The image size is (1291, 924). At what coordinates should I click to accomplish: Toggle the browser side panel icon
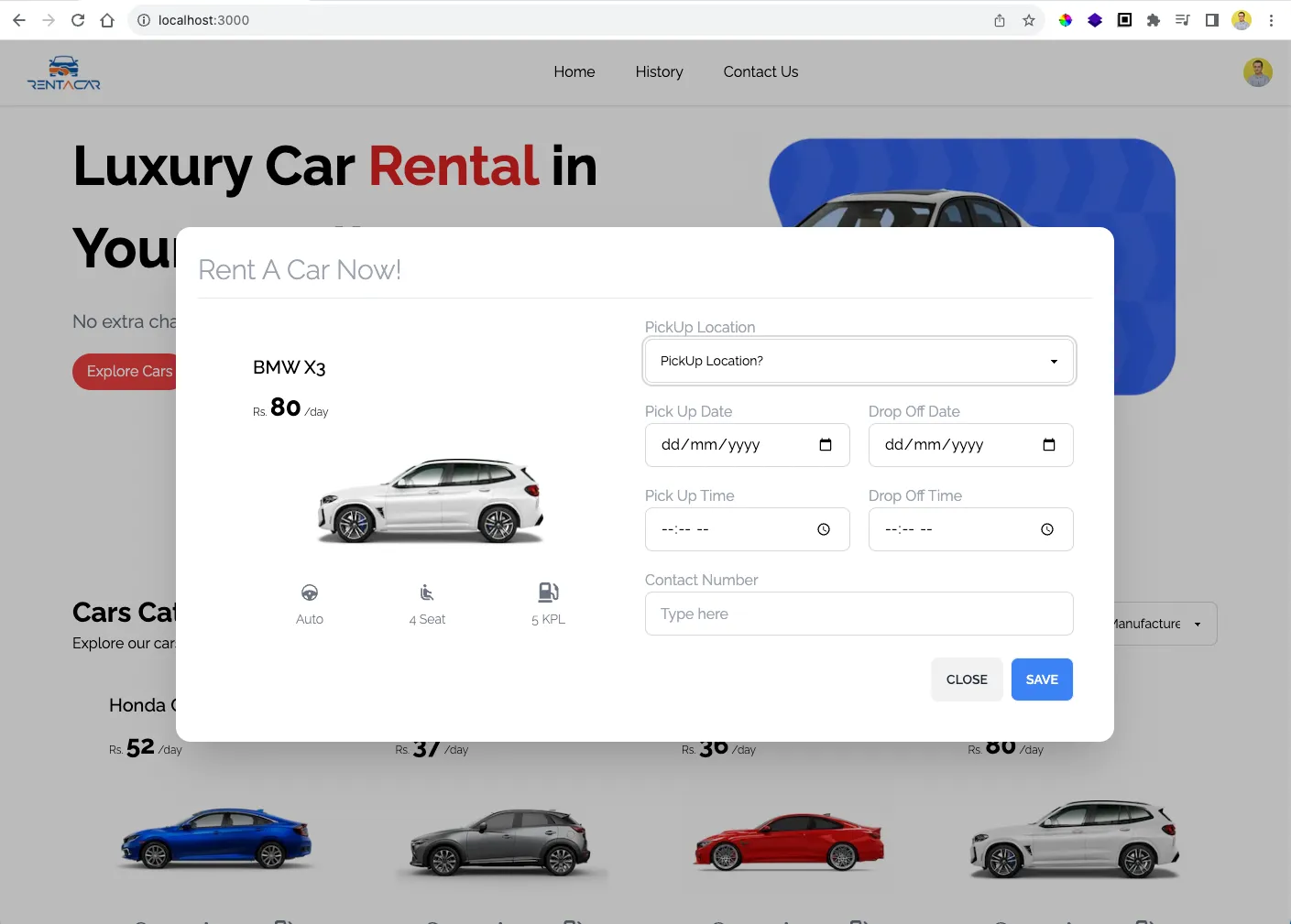(1212, 20)
